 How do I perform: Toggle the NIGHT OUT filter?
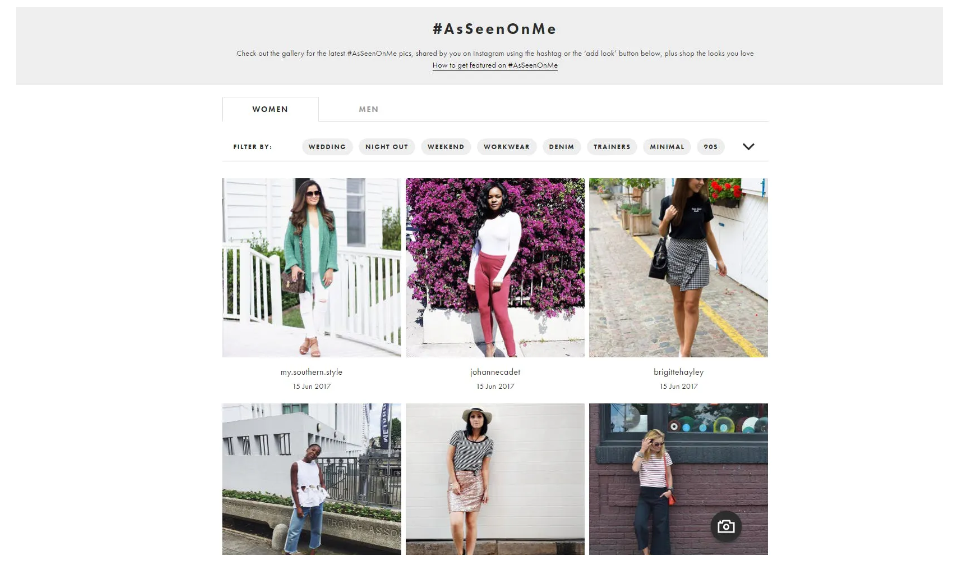pyautogui.click(x=387, y=146)
